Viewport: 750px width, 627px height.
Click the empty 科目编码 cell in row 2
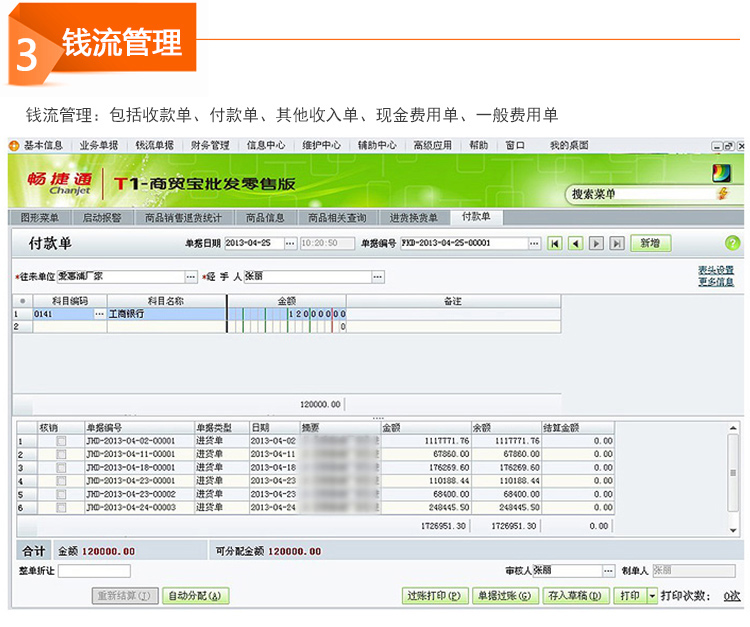(70, 327)
